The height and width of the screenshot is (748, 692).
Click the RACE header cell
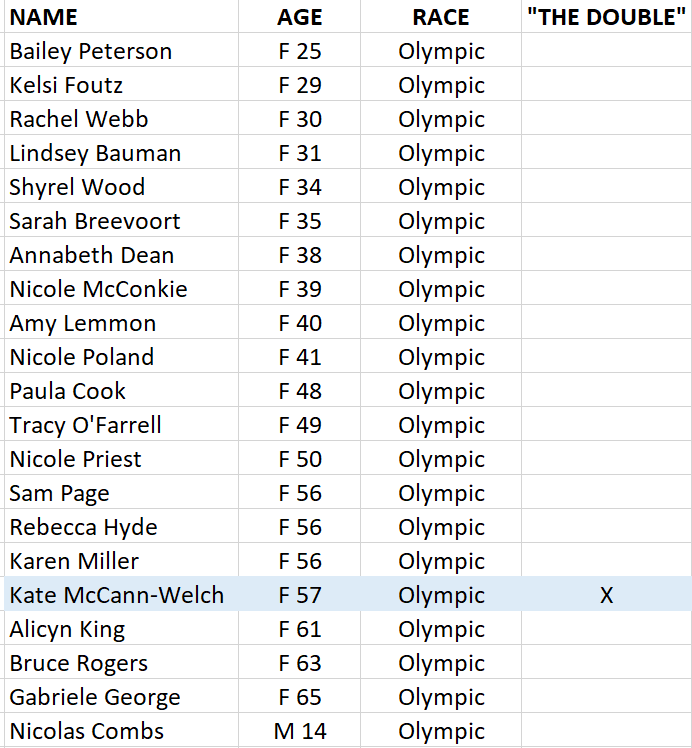(x=441, y=16)
